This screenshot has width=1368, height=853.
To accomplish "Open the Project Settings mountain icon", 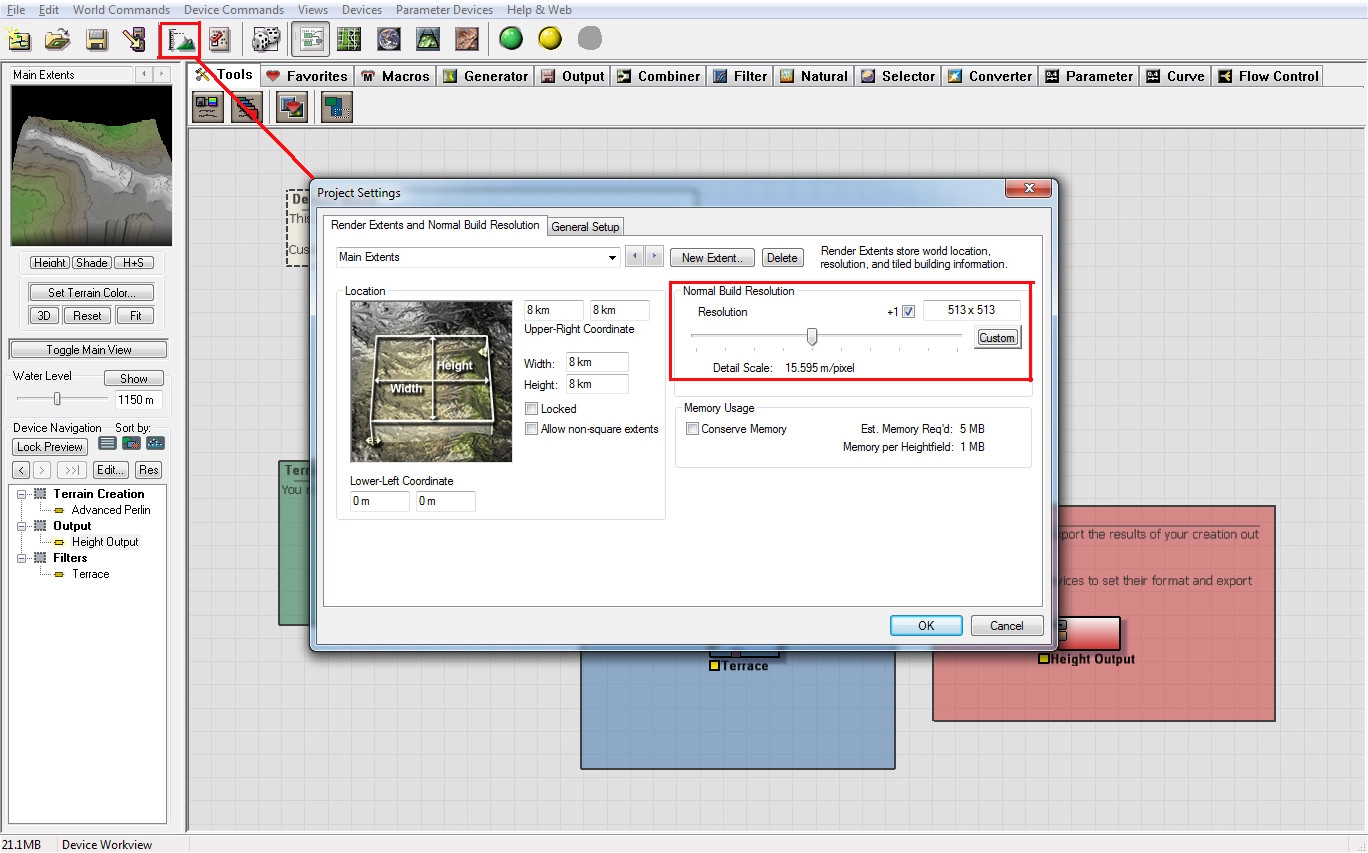I will pos(180,40).
